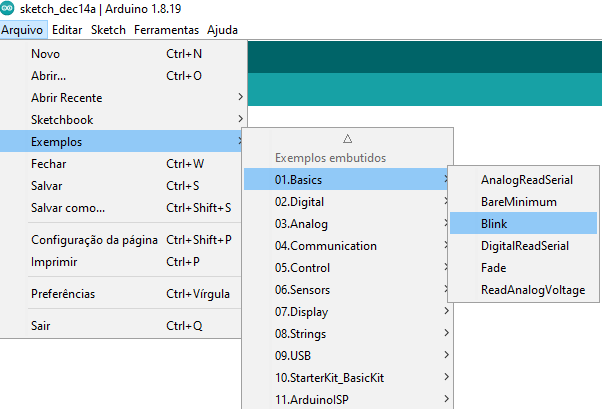
Task: Open the ReadAnalogVoltage example
Action: pos(524,290)
